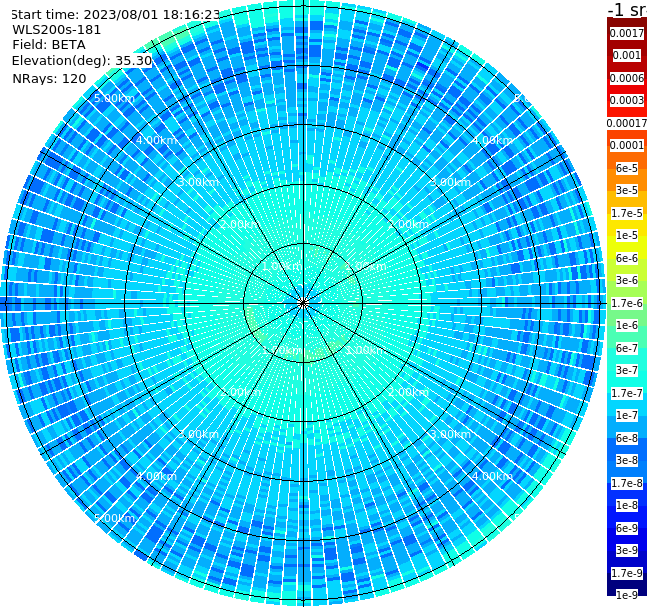This screenshot has width=647, height=607.
Task: Click the "Field: BETA" label
Action: 49,45
